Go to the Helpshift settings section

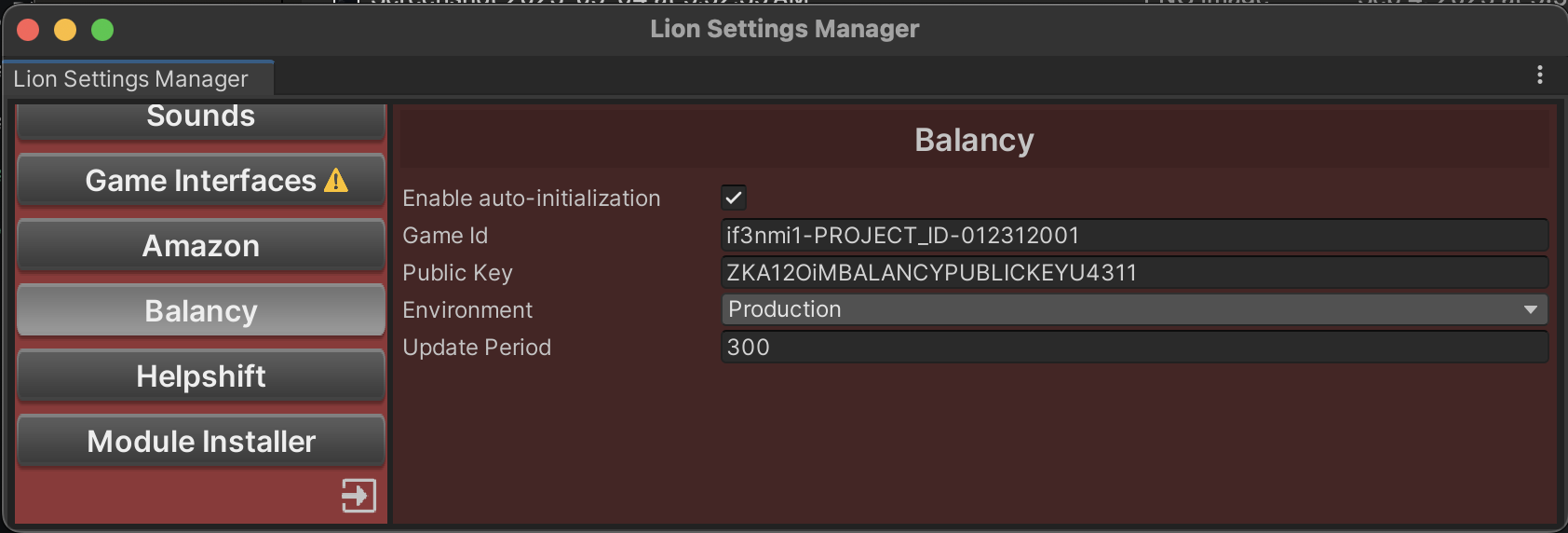[x=201, y=376]
